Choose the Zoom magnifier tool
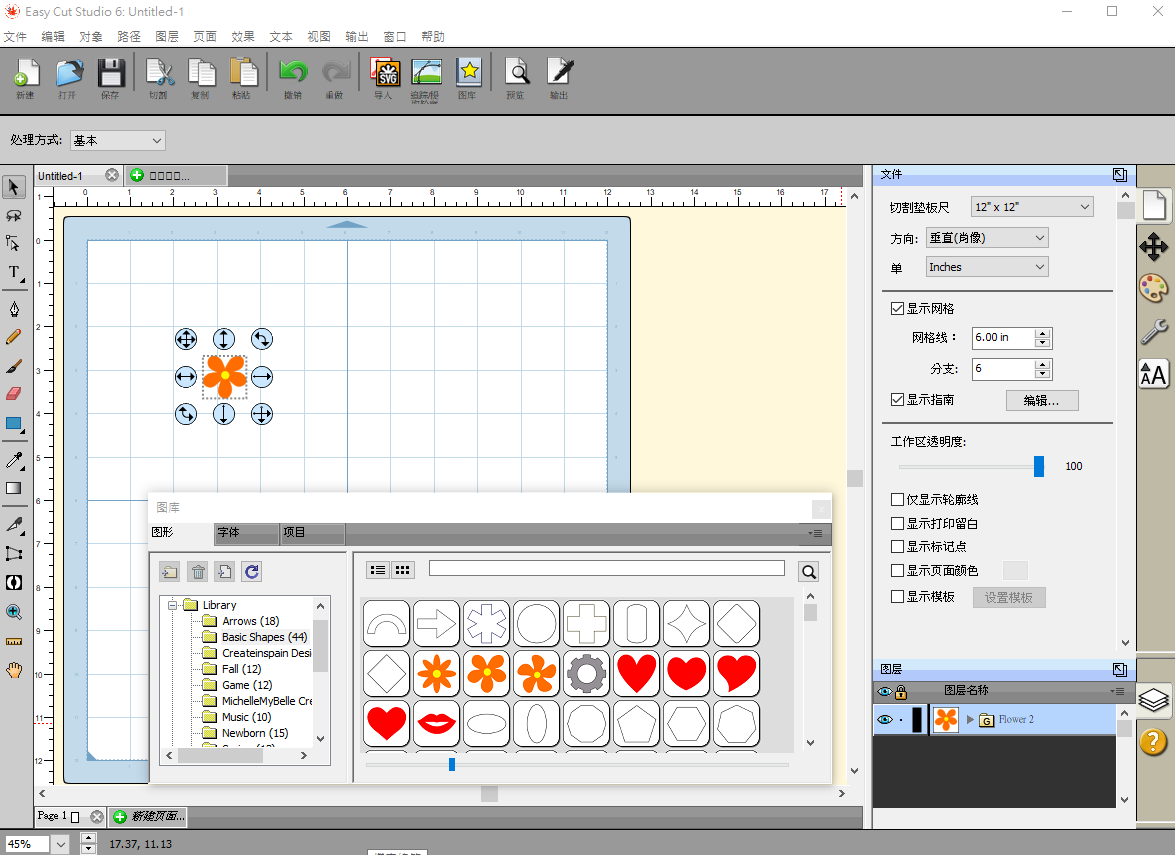 [14, 612]
